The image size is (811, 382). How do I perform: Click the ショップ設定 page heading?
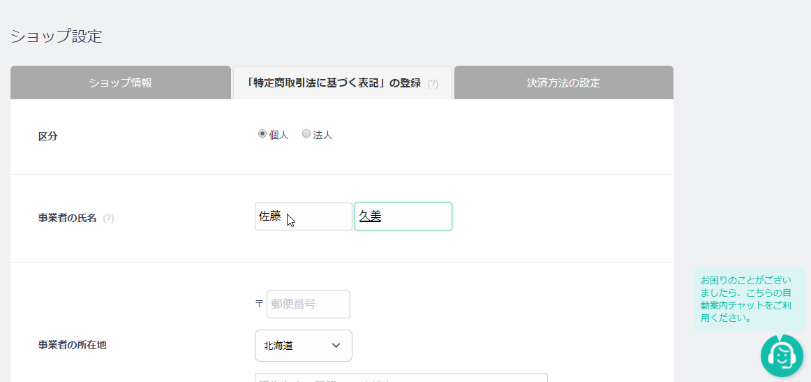click(x=56, y=37)
